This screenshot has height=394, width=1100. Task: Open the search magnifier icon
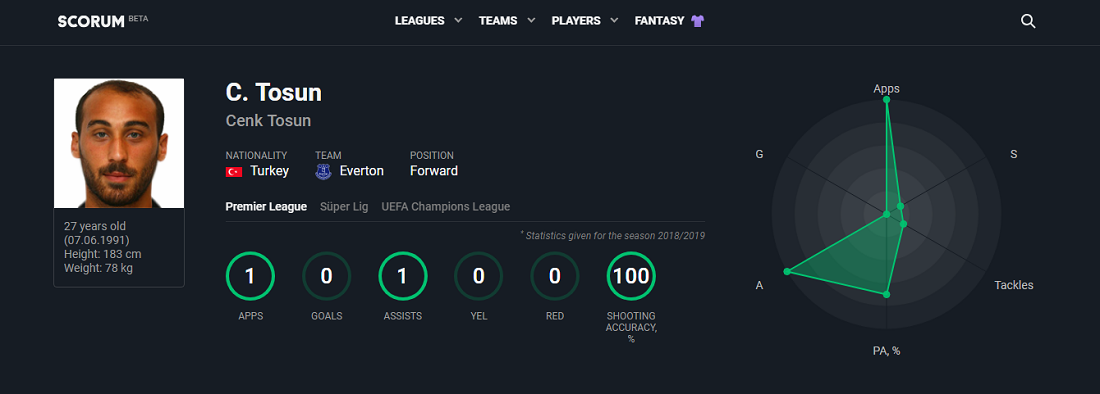pyautogui.click(x=1028, y=21)
